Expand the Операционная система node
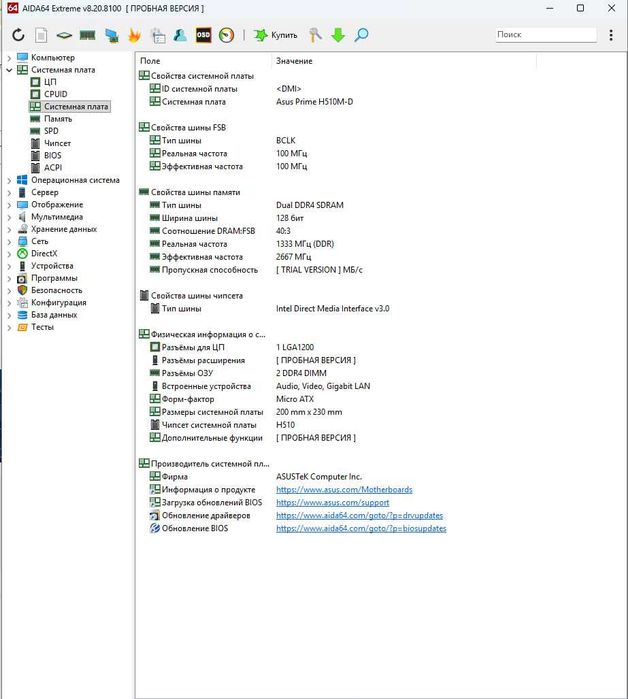This screenshot has height=699, width=628. 9,181
